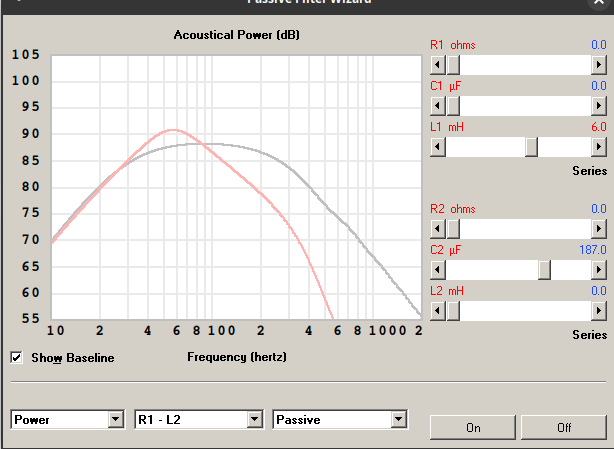Close the Passive Filter Wizard window
The image size is (614, 449).
click(x=599, y=2)
